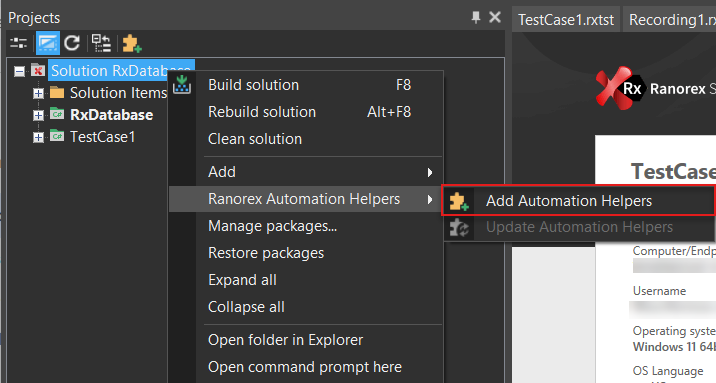Click the Projects panel title
Viewport: 716px width, 383px height.
coord(34,18)
